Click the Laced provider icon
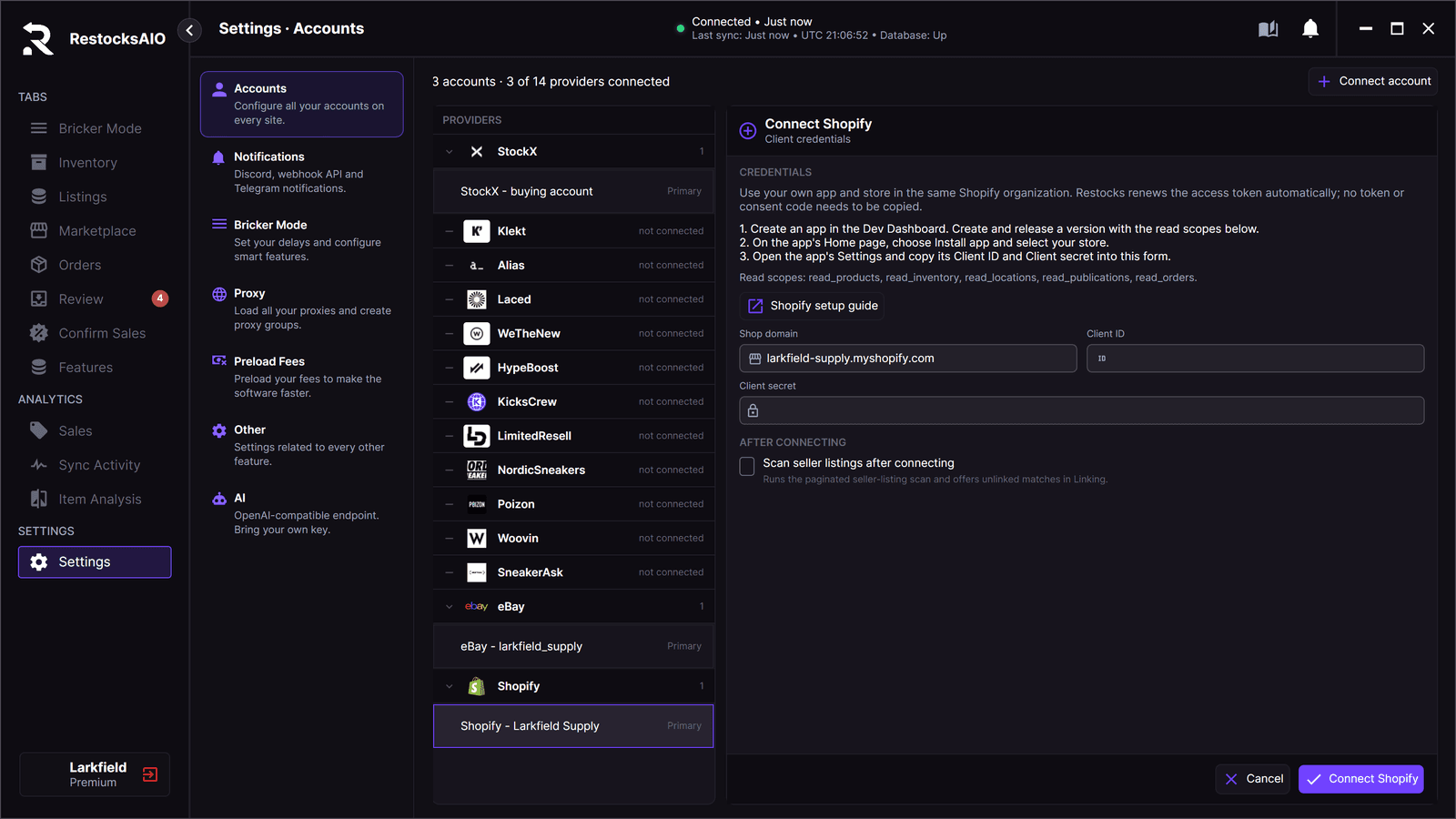 (477, 299)
